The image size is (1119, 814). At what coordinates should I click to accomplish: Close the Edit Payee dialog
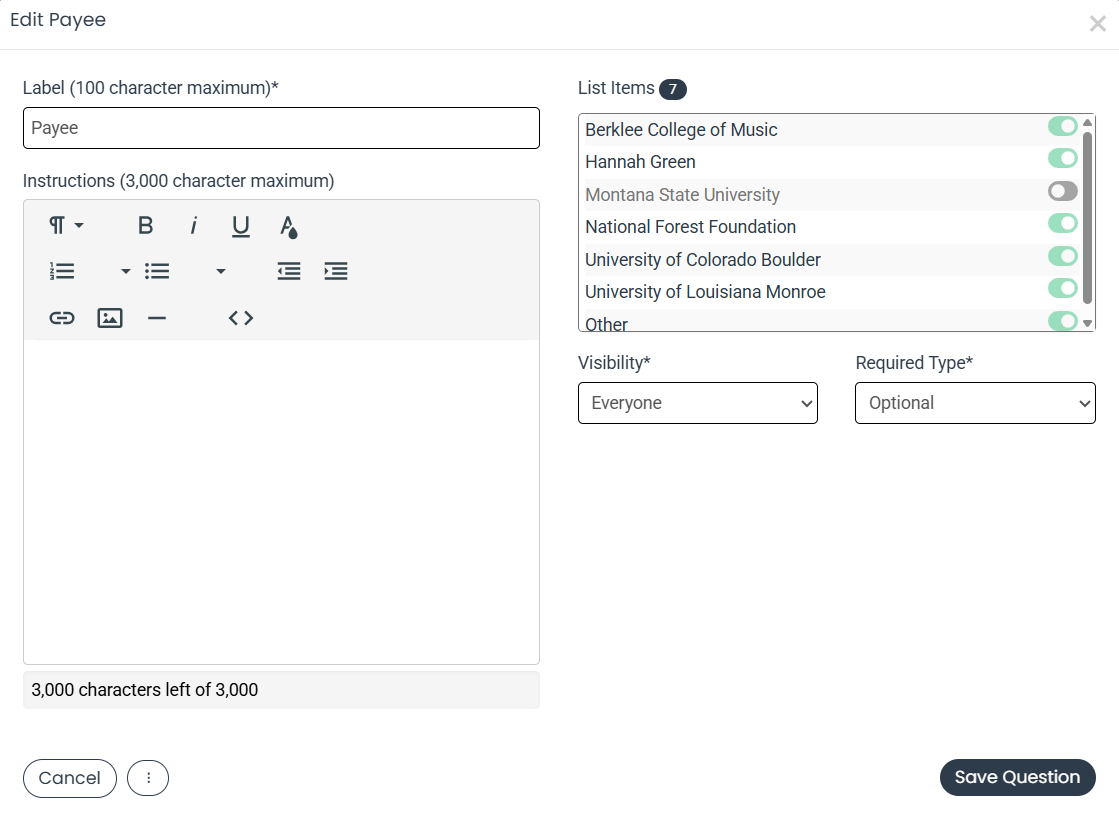pyautogui.click(x=1098, y=24)
